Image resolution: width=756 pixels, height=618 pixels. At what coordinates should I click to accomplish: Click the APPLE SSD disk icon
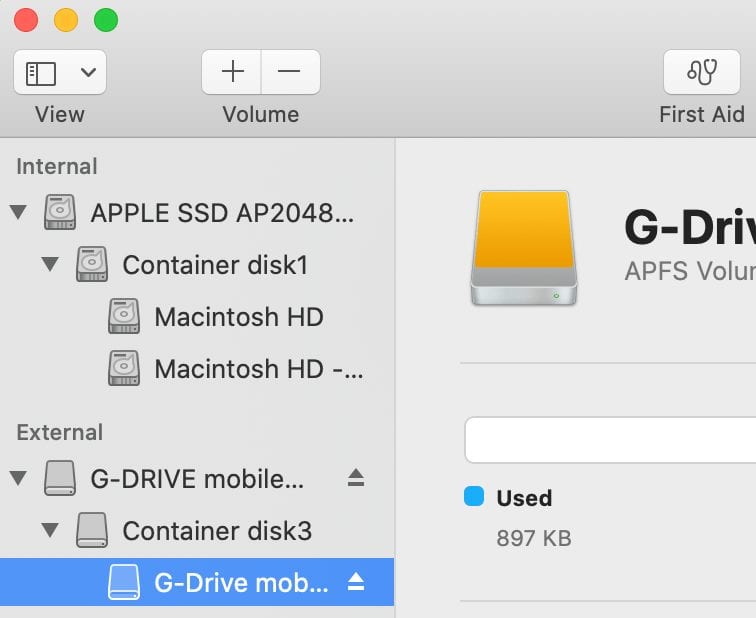60,212
